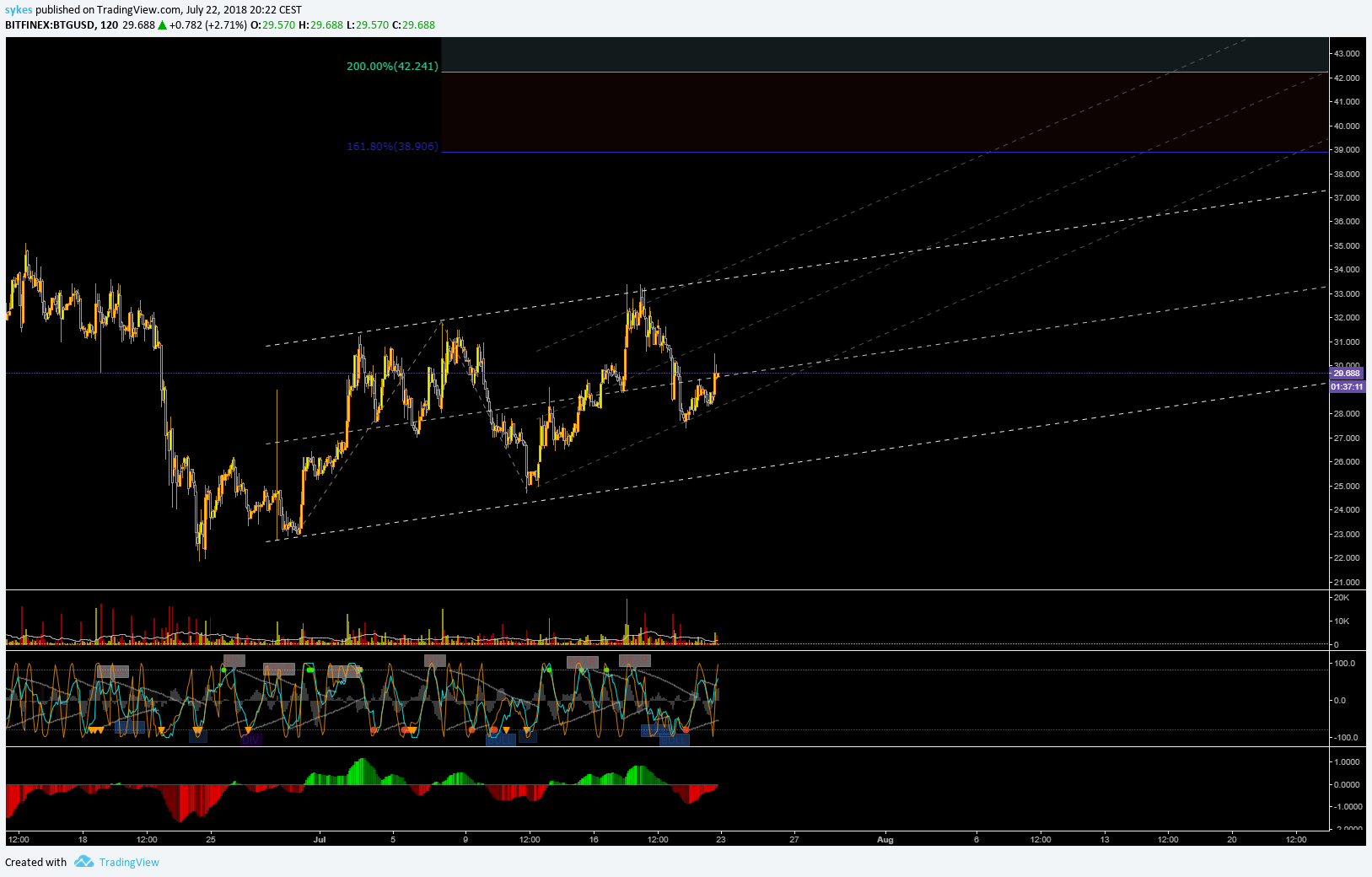Click the "100.0" oscillator axis label
The image size is (1372, 877).
pos(1345,663)
